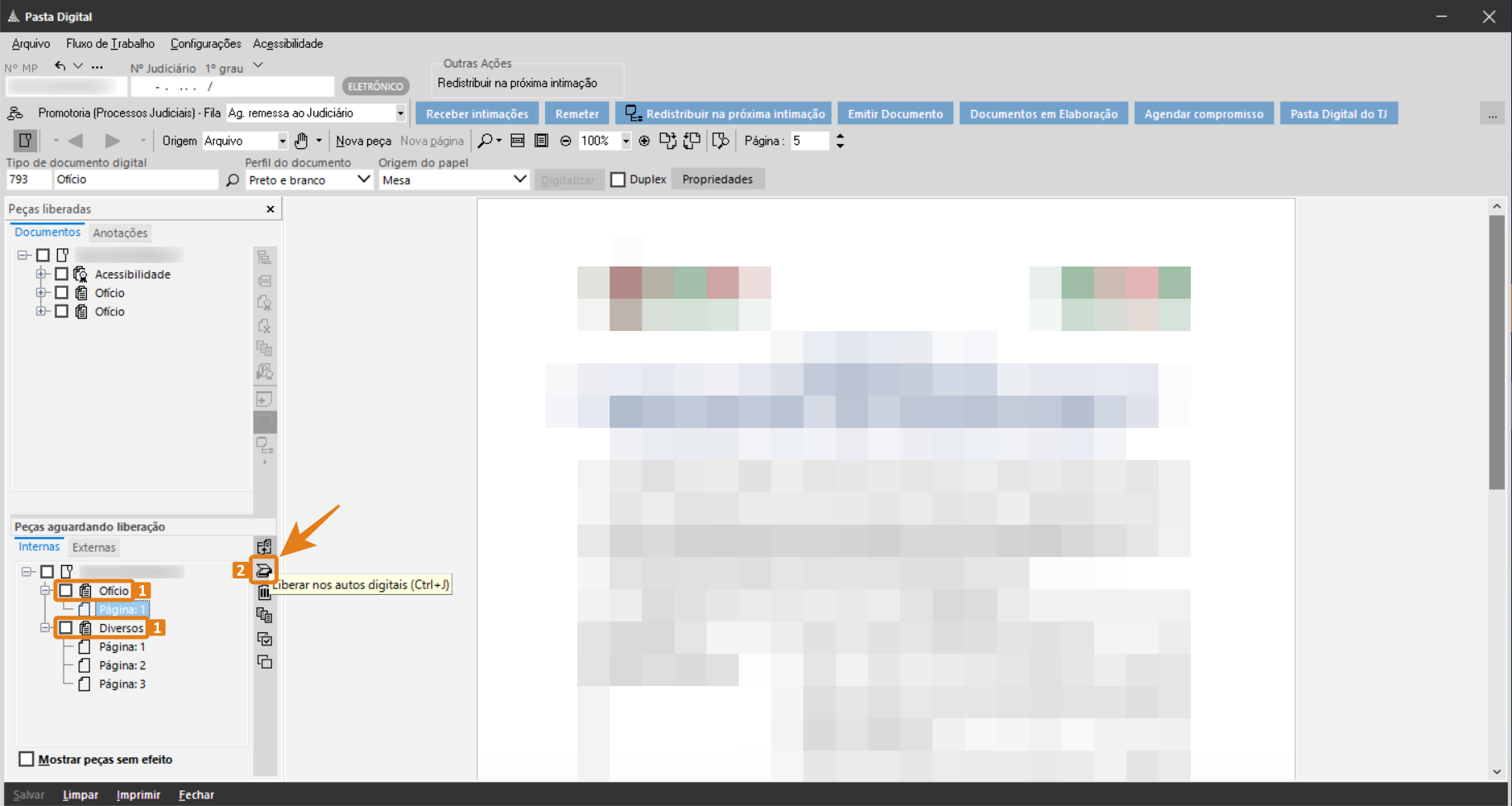Click the page number stepper arrows
Image resolution: width=1512 pixels, height=806 pixels.
pyautogui.click(x=840, y=141)
